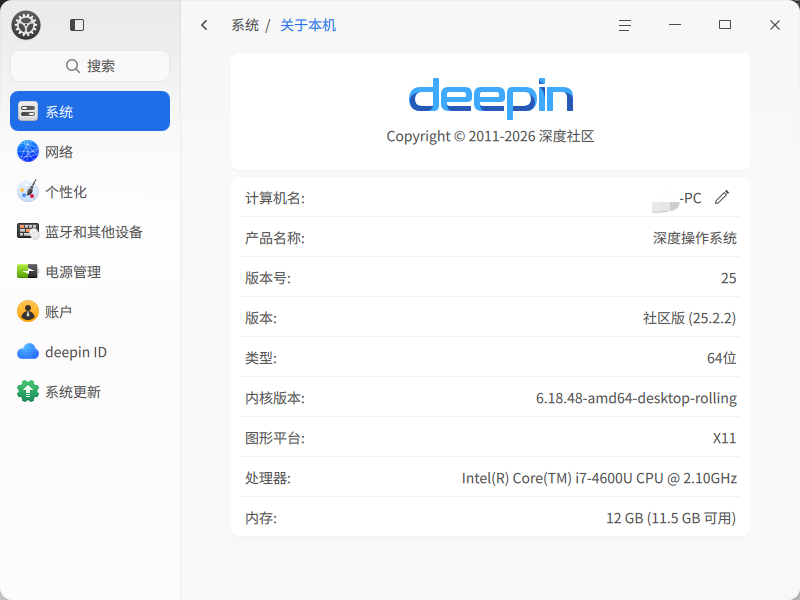
Task: Click memory value 12 GB (11.5 GB 可用)
Action: coord(671,518)
